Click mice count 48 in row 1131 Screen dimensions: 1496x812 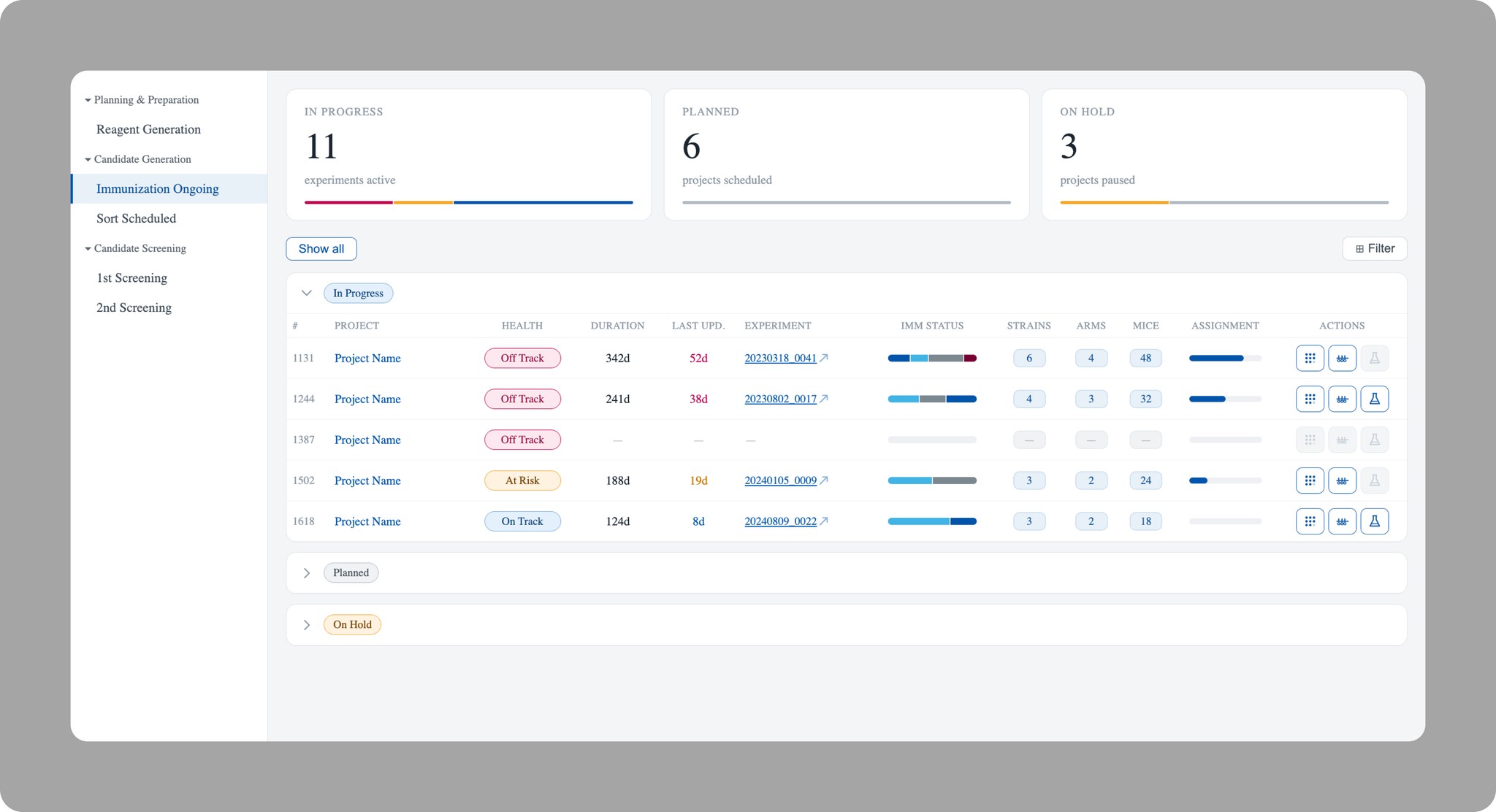tap(1145, 358)
